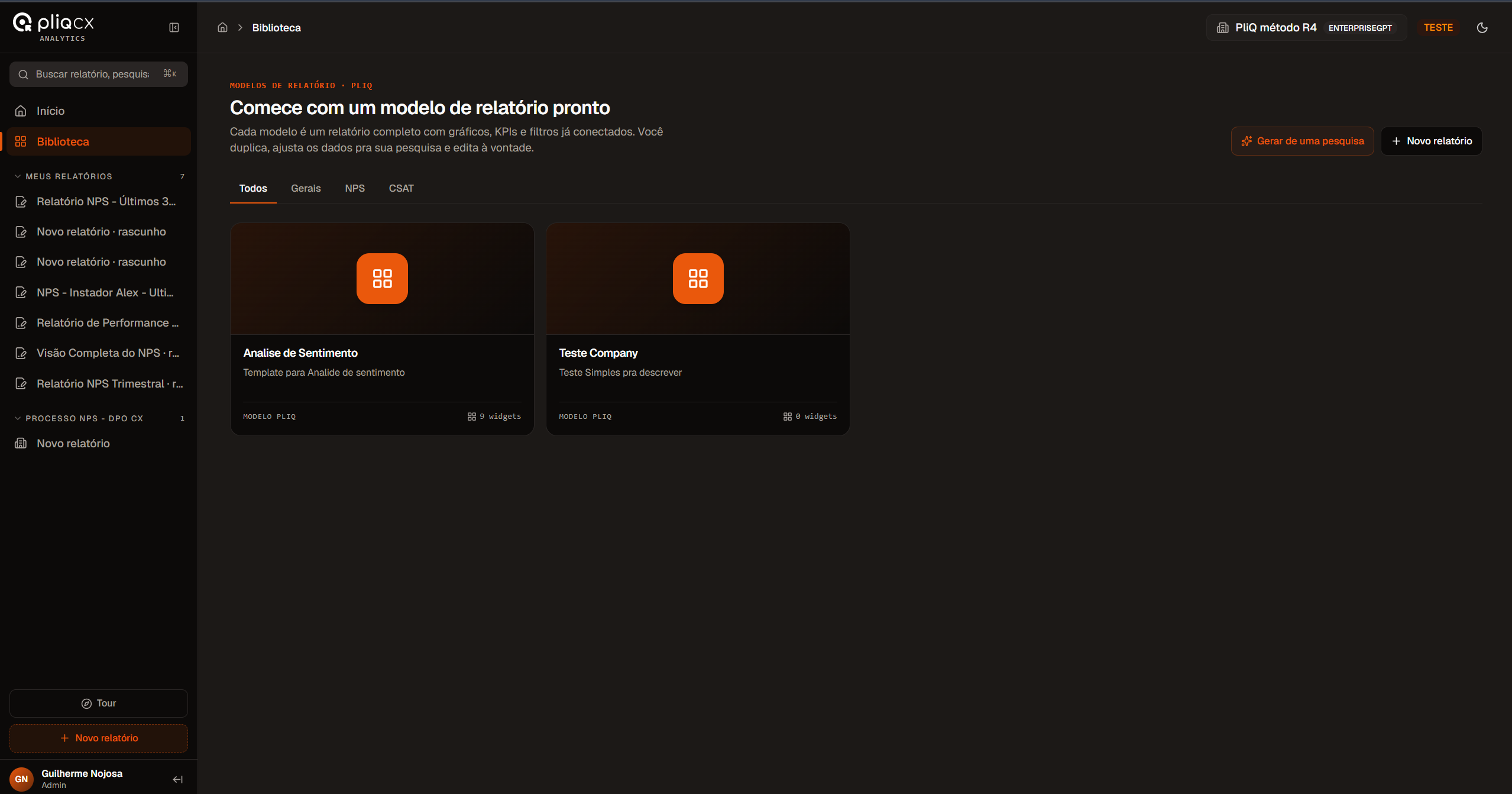Open Teste Company template card
Screen dimensions: 1512x794
pyautogui.click(x=698, y=330)
